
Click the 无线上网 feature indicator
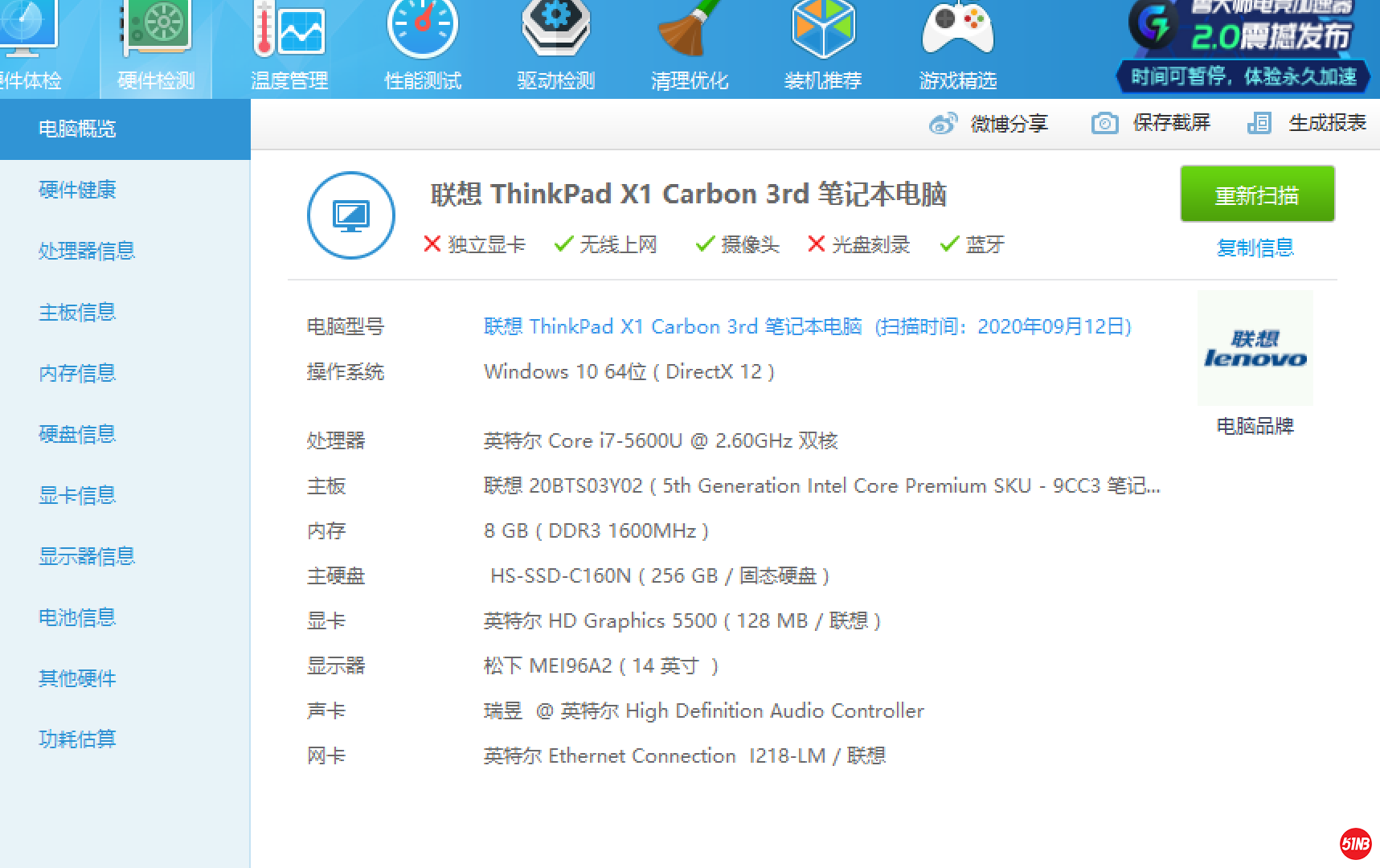(x=606, y=244)
